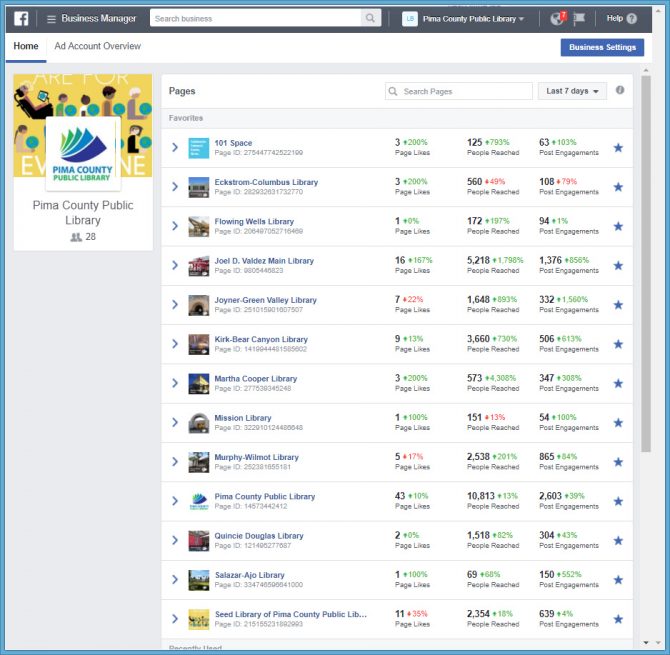Image resolution: width=670 pixels, height=655 pixels.
Task: Click the vertical scrollbar thumb
Action: pos(646,264)
